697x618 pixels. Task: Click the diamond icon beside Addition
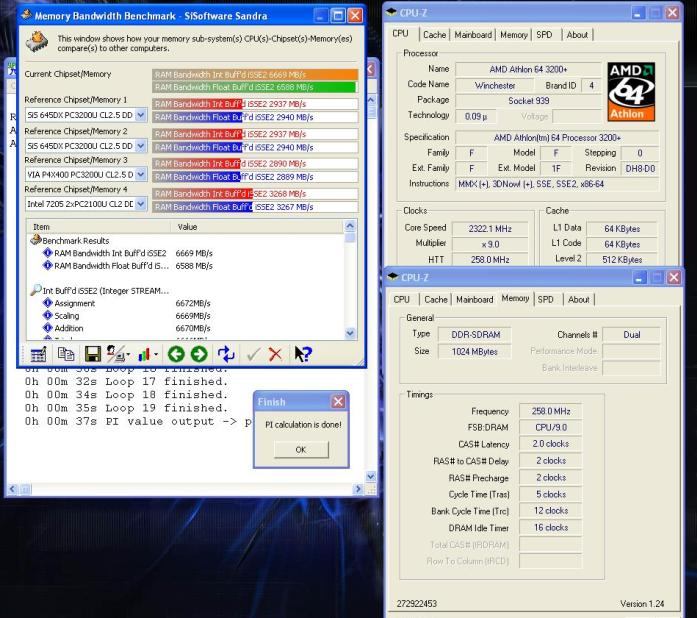pyautogui.click(x=48, y=328)
